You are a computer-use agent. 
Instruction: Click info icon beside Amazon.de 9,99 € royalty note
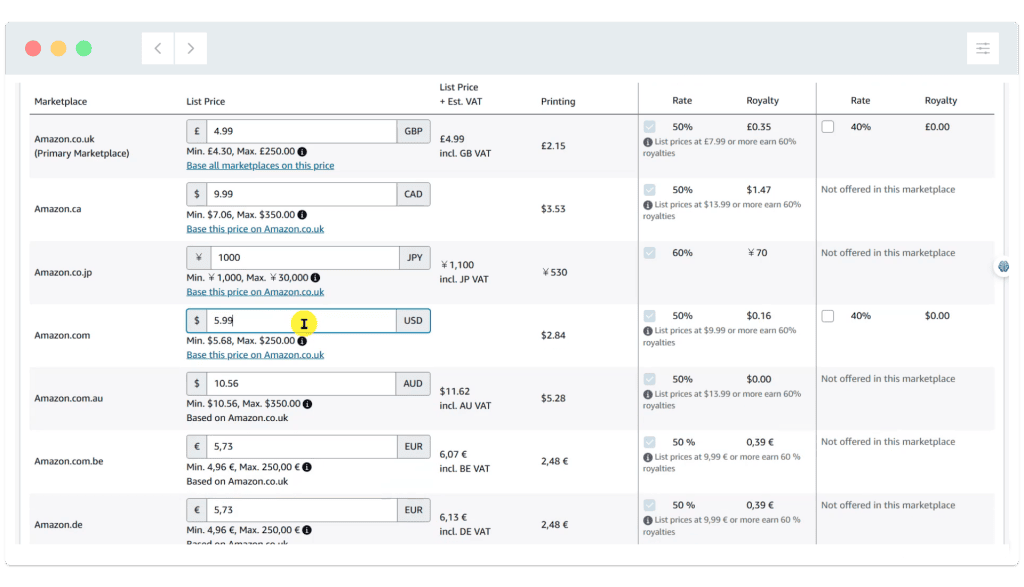point(648,520)
